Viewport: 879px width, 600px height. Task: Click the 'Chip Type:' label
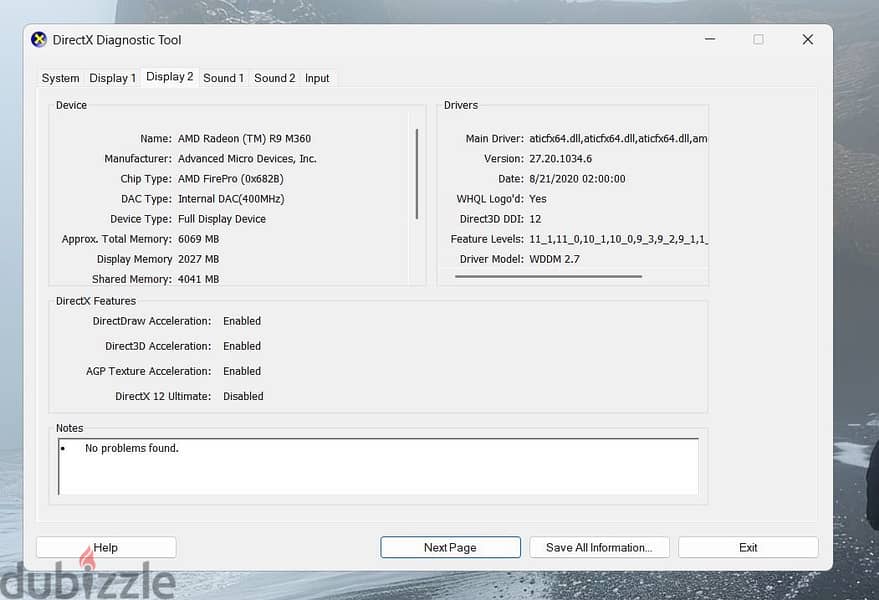[146, 179]
